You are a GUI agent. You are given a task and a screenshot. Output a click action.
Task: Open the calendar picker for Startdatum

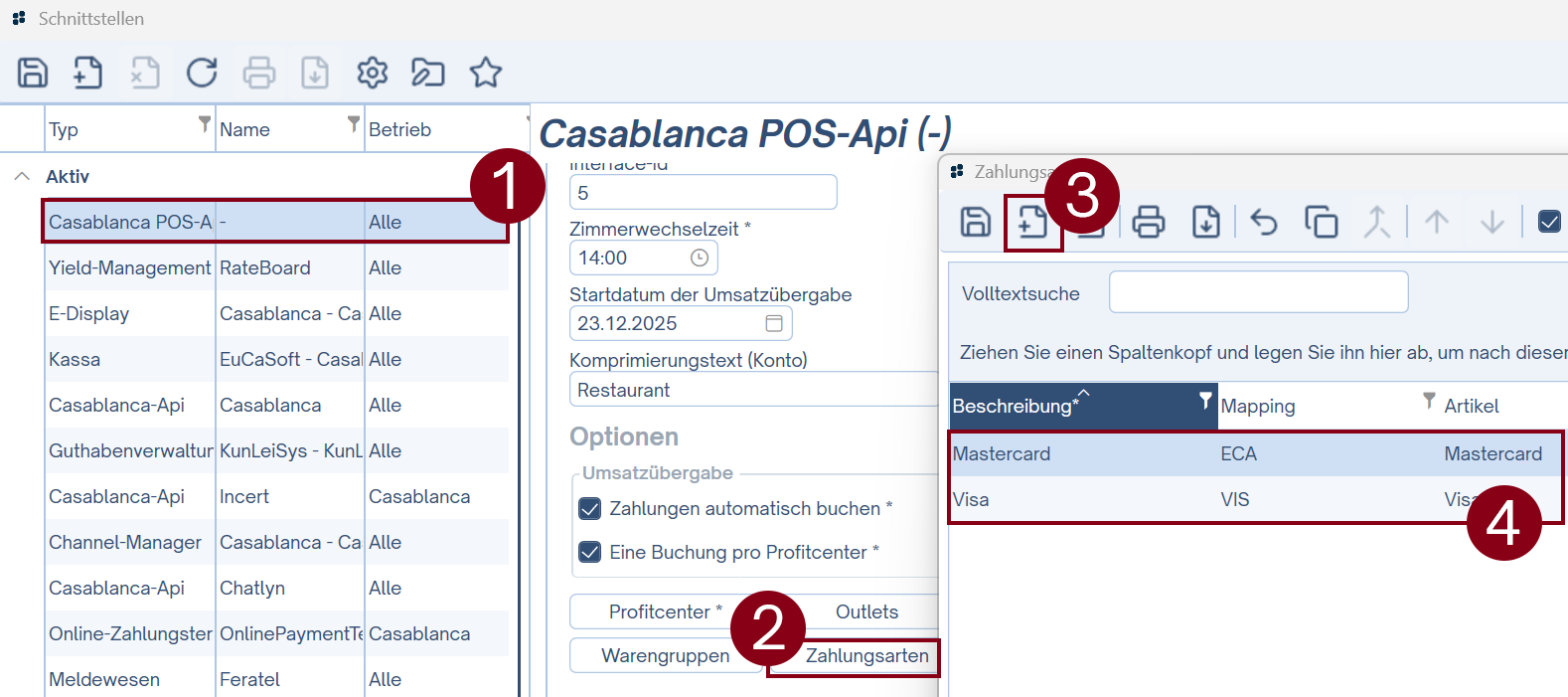pyautogui.click(x=774, y=323)
